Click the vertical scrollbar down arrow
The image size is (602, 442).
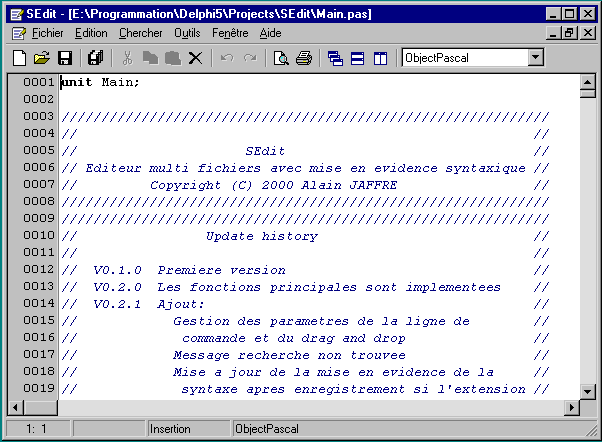[588, 388]
